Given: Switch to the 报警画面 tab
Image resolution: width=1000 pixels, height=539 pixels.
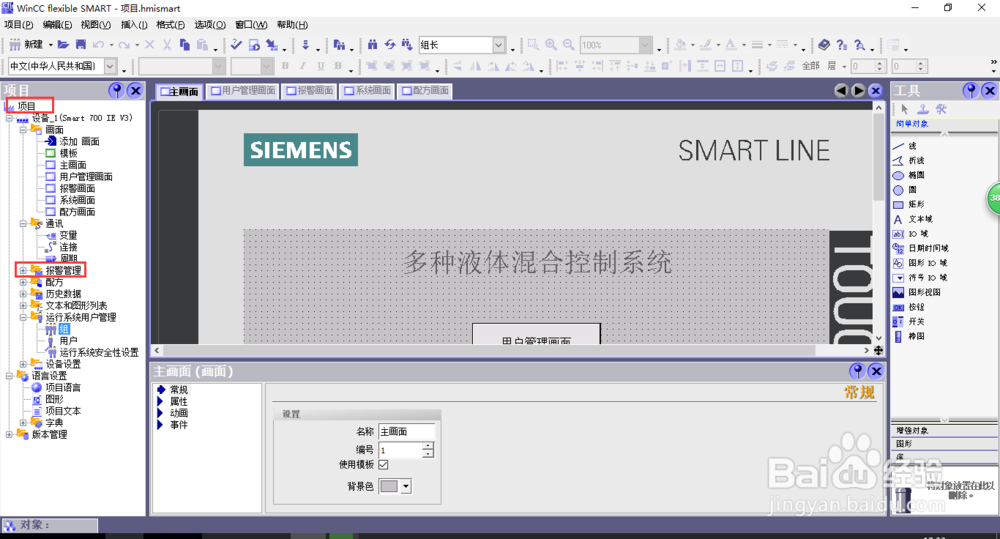Looking at the screenshot, I should pyautogui.click(x=309, y=91).
